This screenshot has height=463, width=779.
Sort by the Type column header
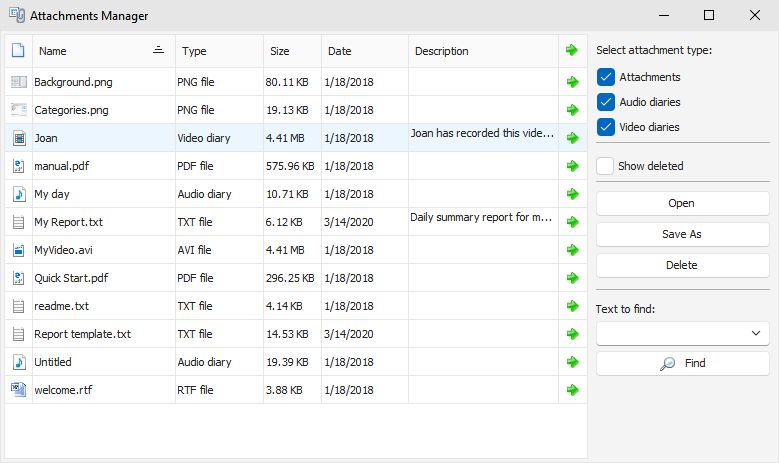point(219,51)
